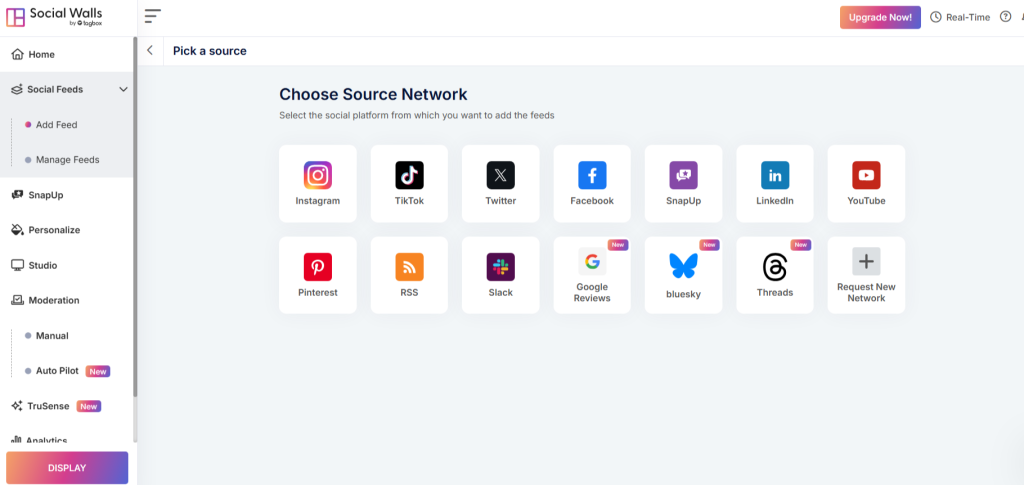1024x485 pixels.
Task: Open Manage Feeds in the sidebar
Action: click(x=68, y=160)
